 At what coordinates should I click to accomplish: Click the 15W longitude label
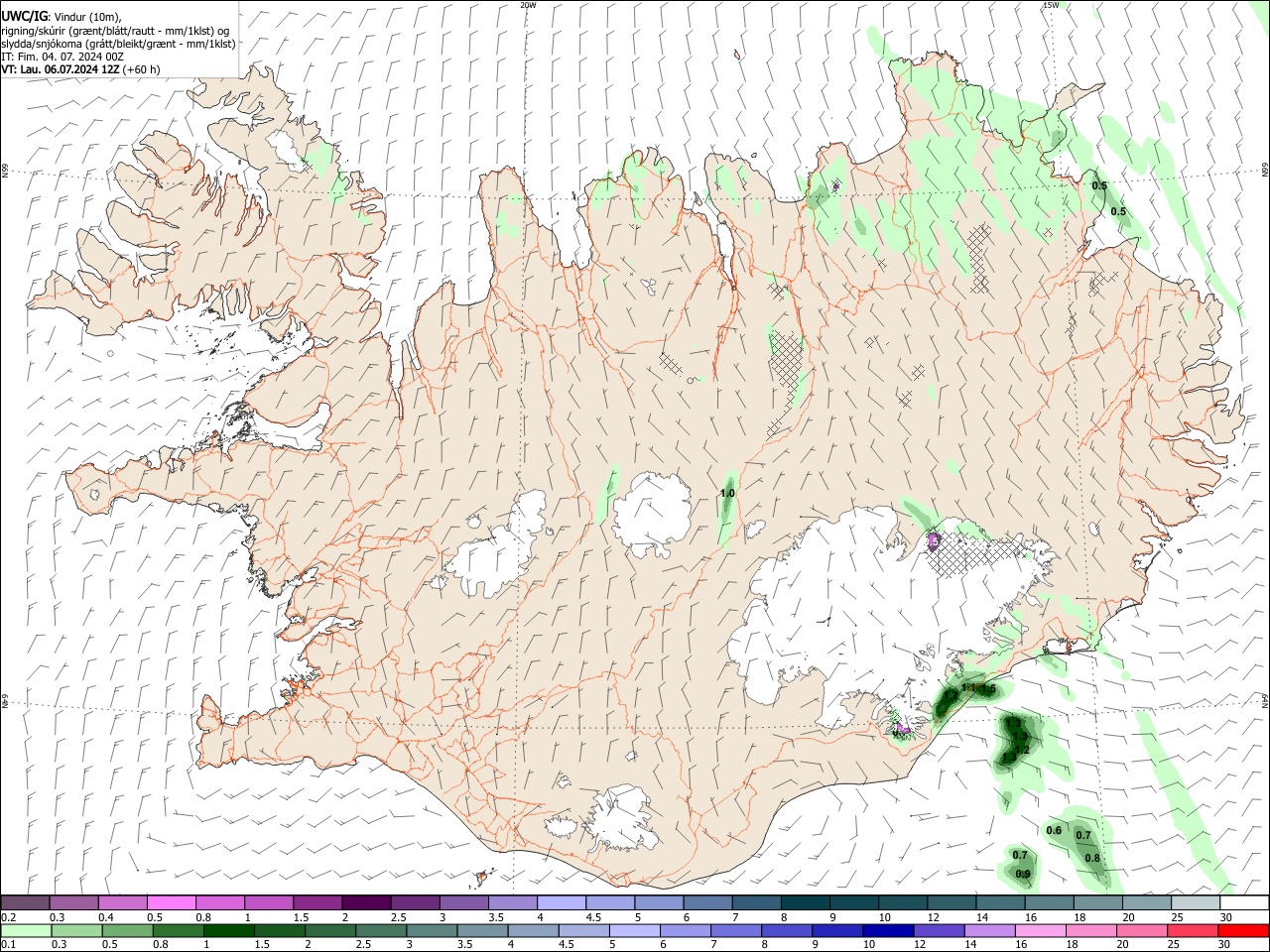(x=1051, y=5)
